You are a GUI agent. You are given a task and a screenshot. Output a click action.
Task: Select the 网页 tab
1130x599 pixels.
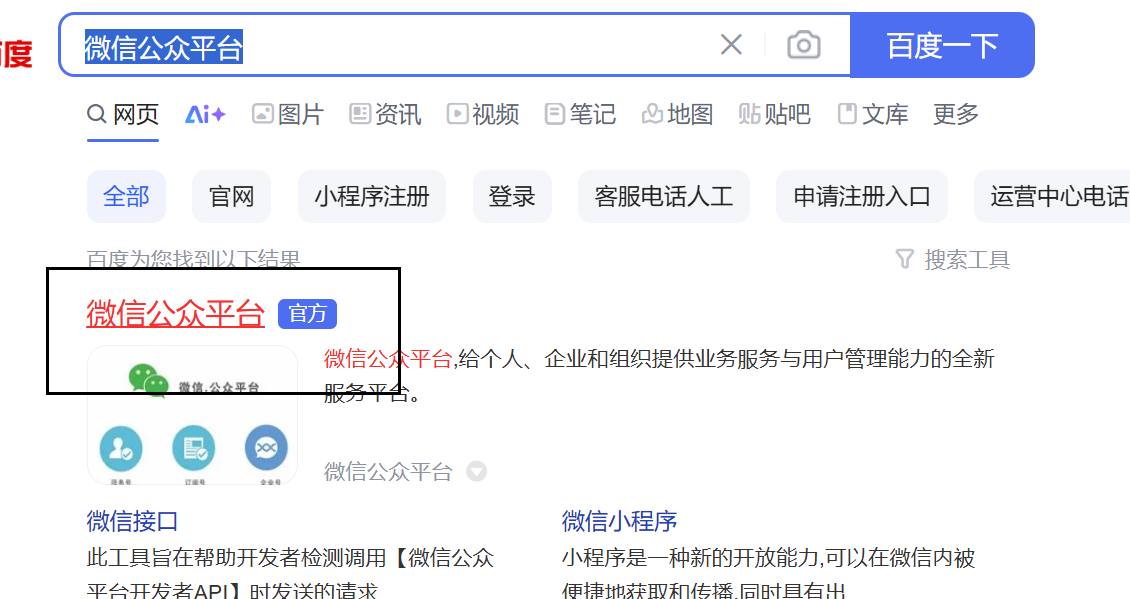[123, 115]
